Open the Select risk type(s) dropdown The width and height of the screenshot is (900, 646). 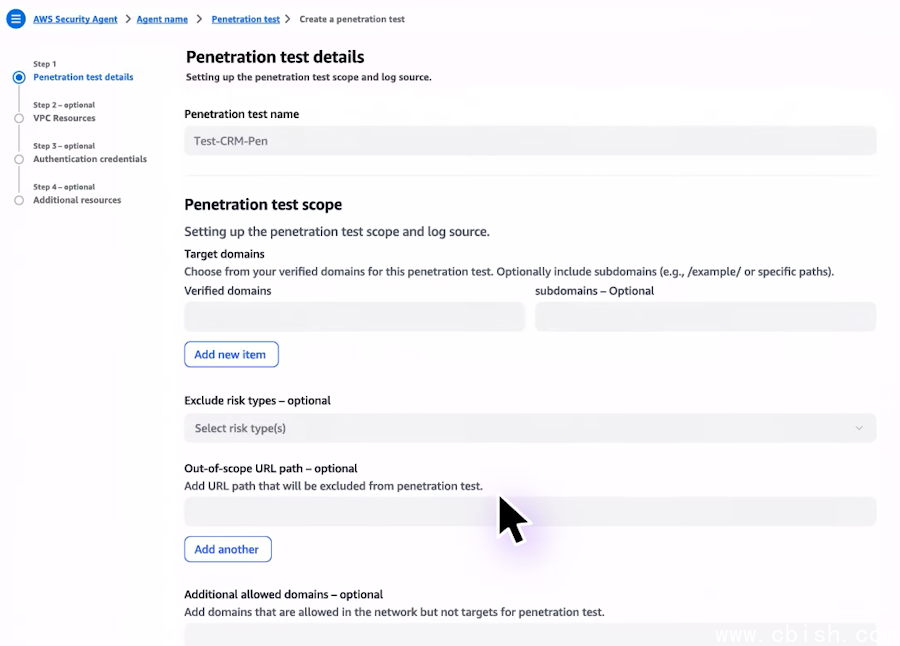point(520,428)
